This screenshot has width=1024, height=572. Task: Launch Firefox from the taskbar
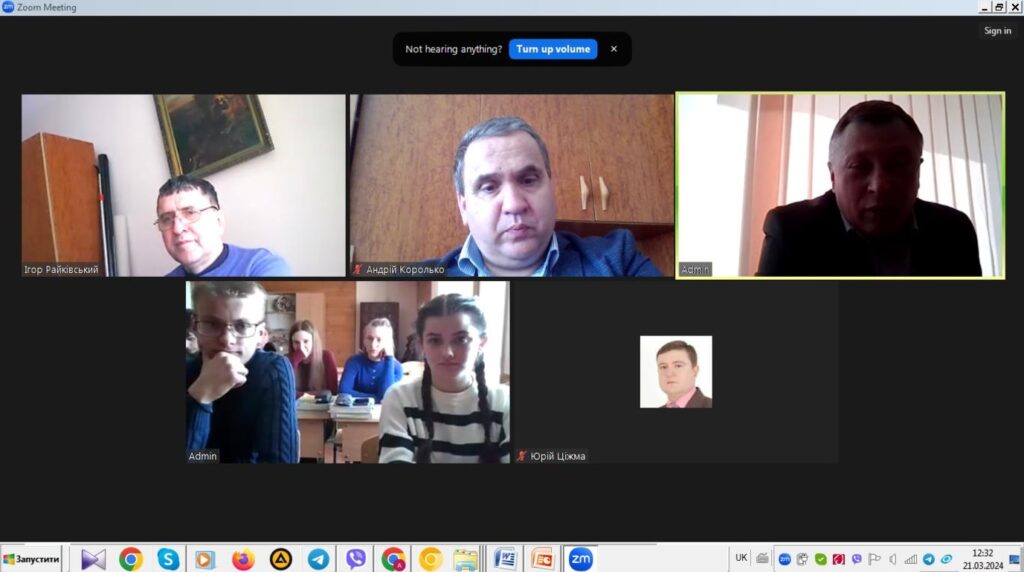click(243, 559)
